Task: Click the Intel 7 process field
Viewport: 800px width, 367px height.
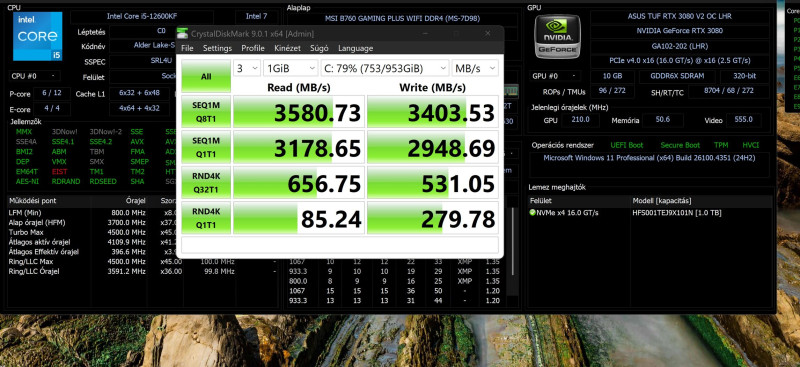Action: click(256, 16)
